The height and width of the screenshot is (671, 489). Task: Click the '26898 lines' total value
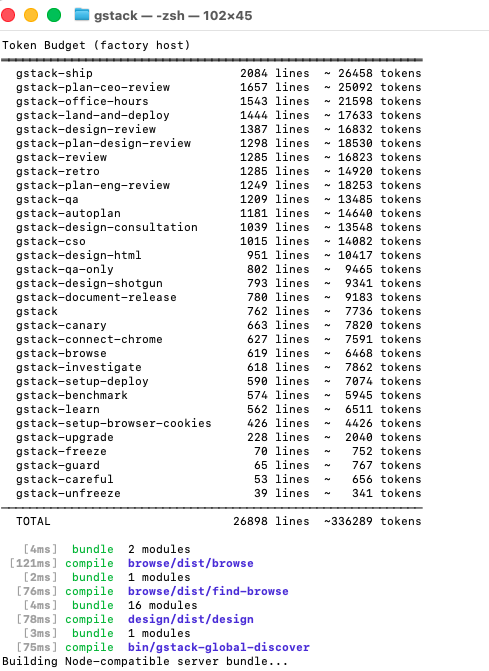pos(271,522)
